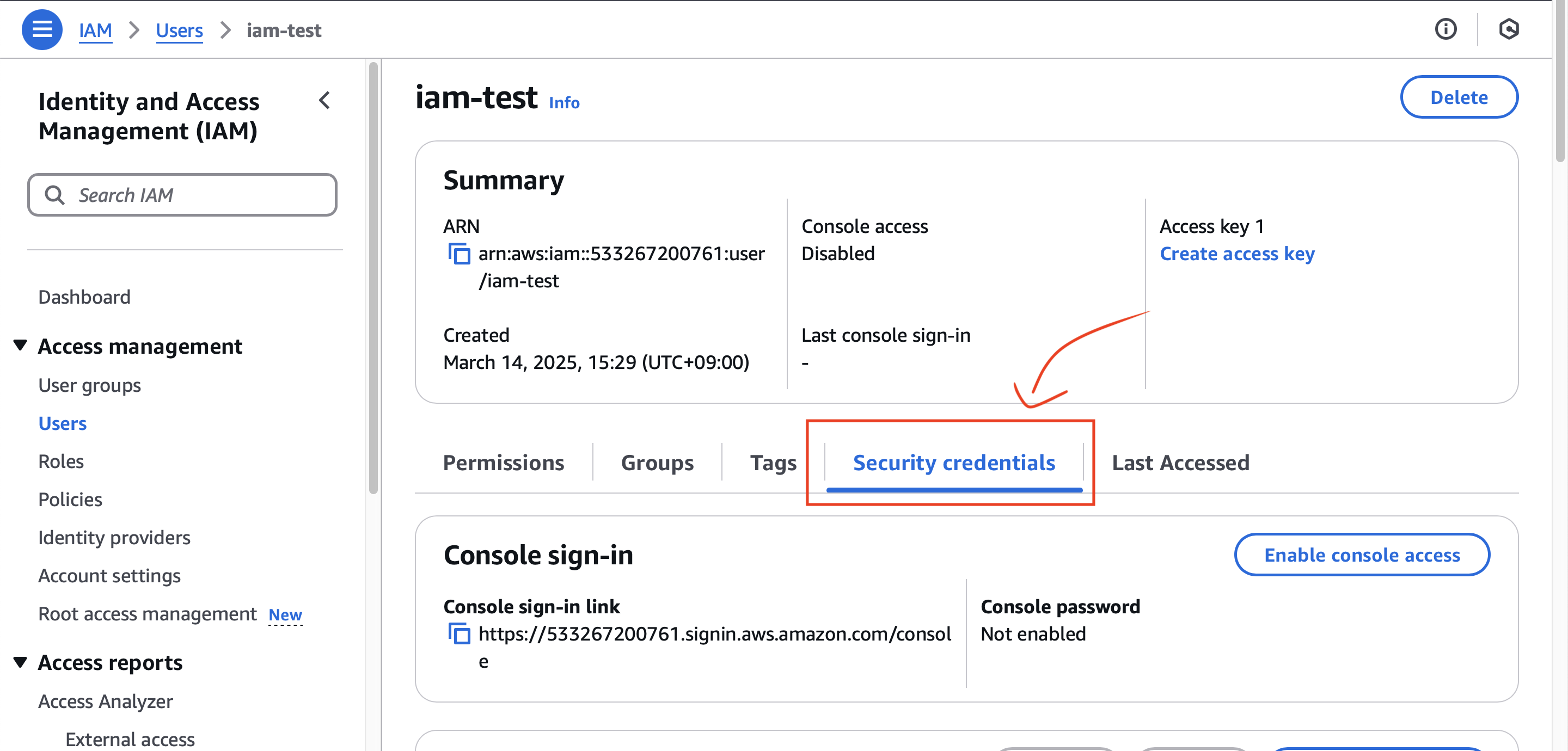1568x751 pixels.
Task: Click the 'Not enabled' console password value
Action: [x=1033, y=633]
